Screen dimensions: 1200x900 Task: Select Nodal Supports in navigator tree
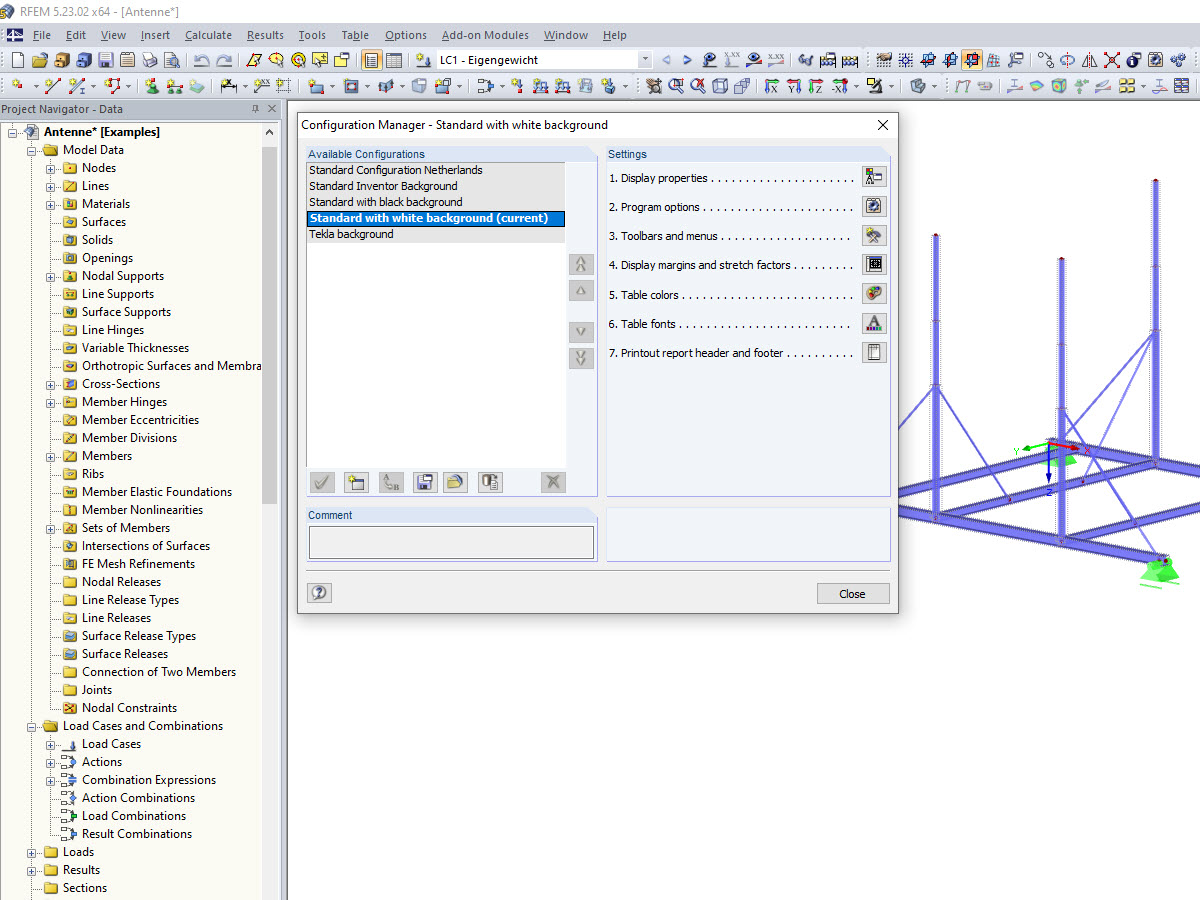click(122, 276)
